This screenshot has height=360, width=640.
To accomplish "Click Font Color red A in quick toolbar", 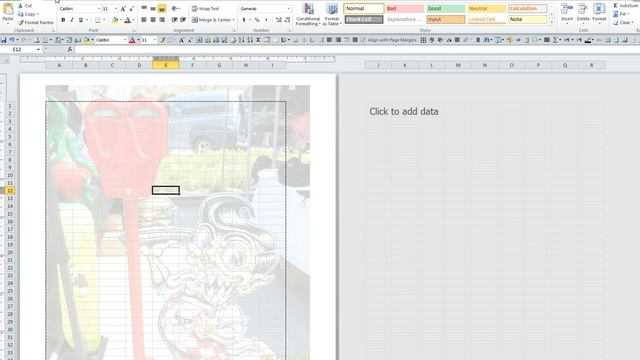I will pos(132,40).
